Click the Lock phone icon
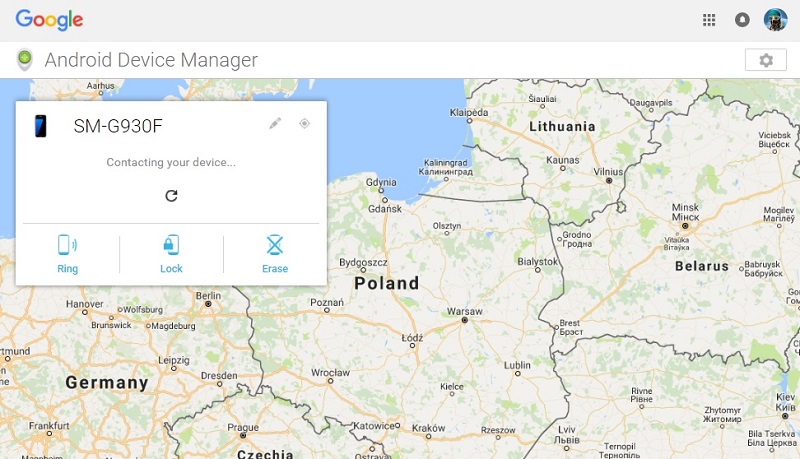Image resolution: width=800 pixels, height=459 pixels. (x=171, y=245)
